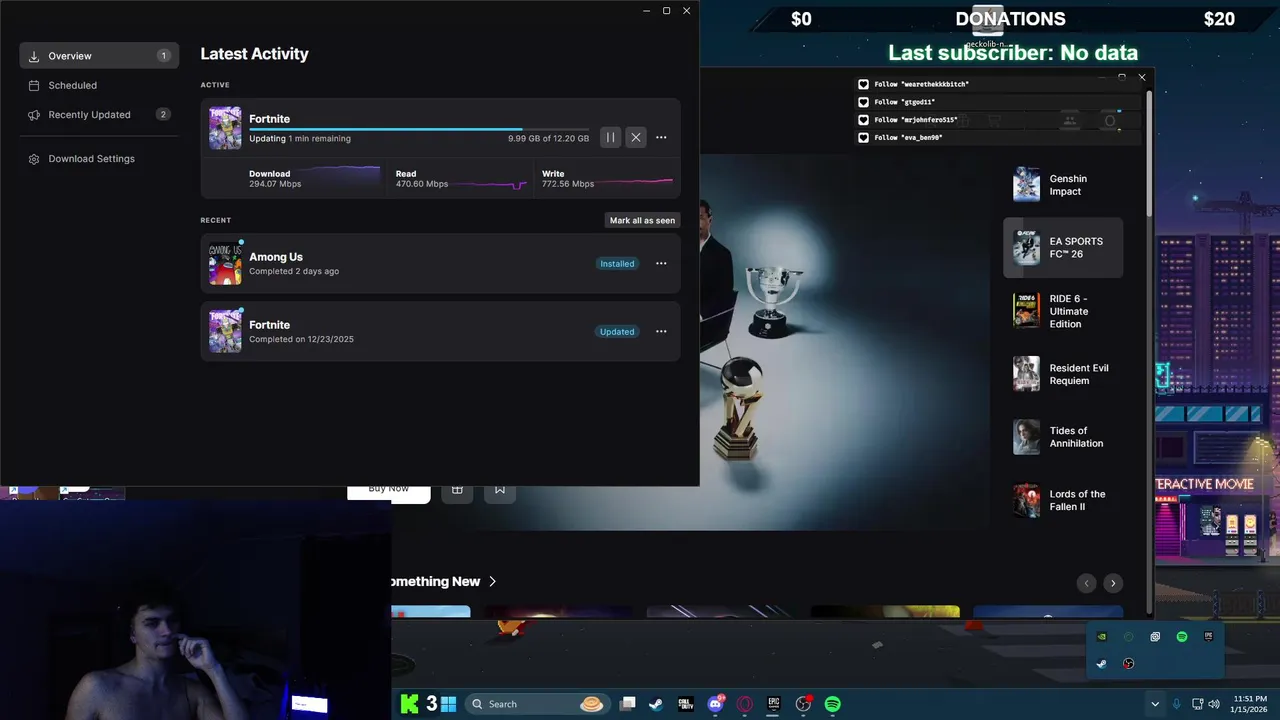
Task: Click the Fortnite thumbnail in the Active section
Action: click(x=225, y=128)
